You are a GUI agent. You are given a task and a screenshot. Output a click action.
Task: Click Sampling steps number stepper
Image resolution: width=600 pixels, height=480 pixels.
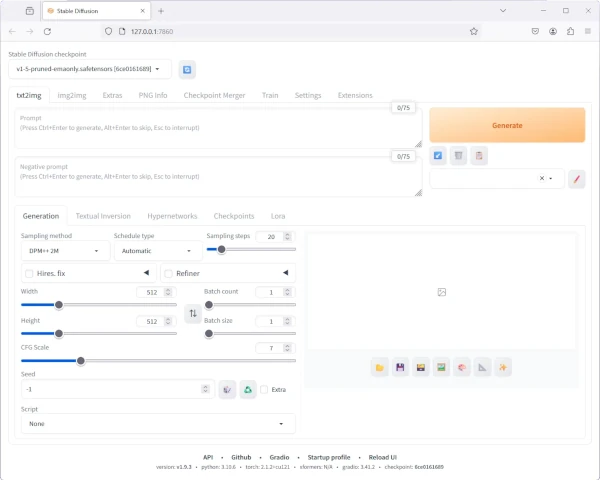(287, 237)
